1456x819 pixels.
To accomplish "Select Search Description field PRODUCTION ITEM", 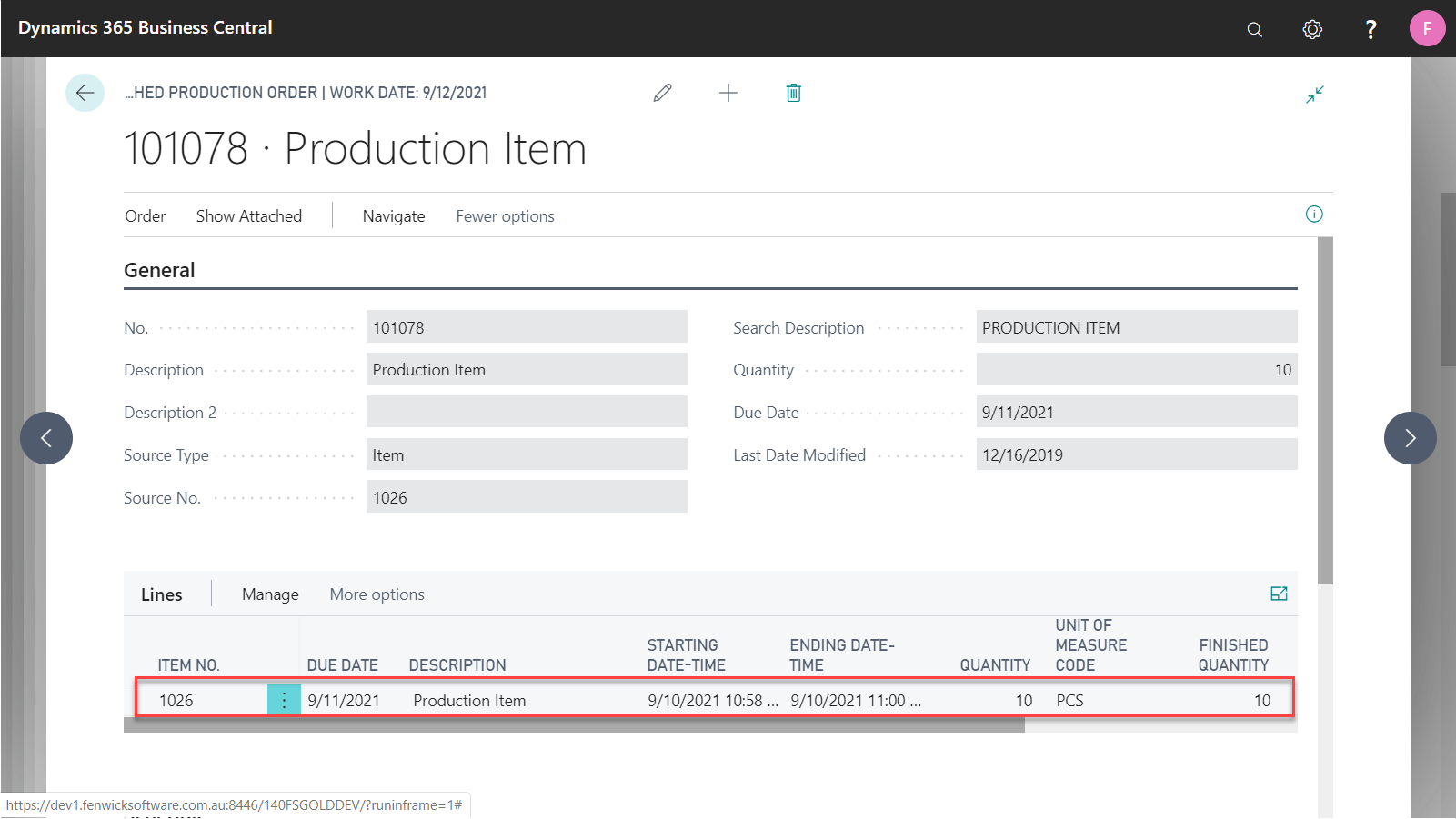I will point(1137,327).
